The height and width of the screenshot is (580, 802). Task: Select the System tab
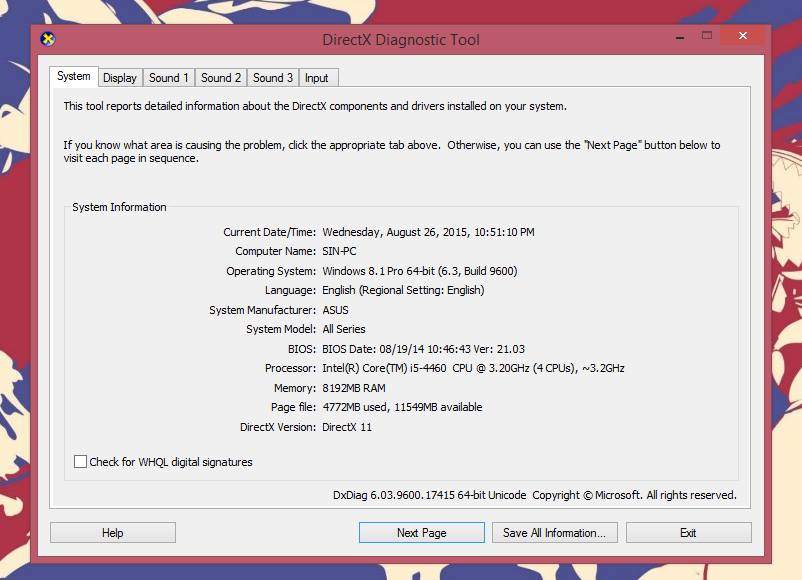[74, 77]
